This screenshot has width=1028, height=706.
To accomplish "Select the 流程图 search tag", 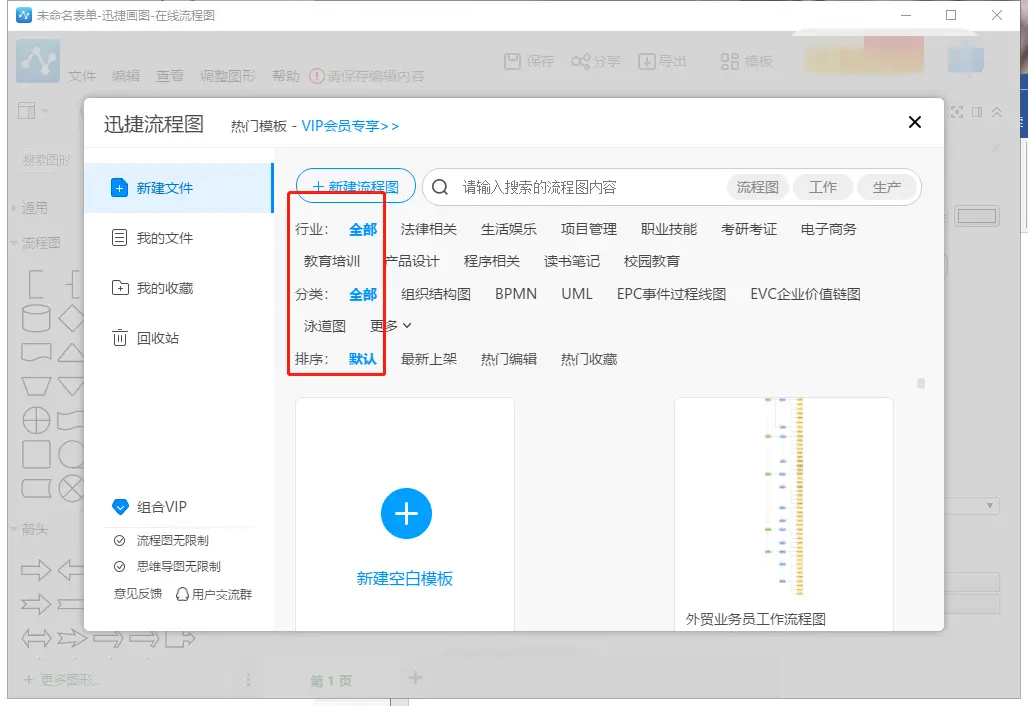I will pyautogui.click(x=757, y=187).
